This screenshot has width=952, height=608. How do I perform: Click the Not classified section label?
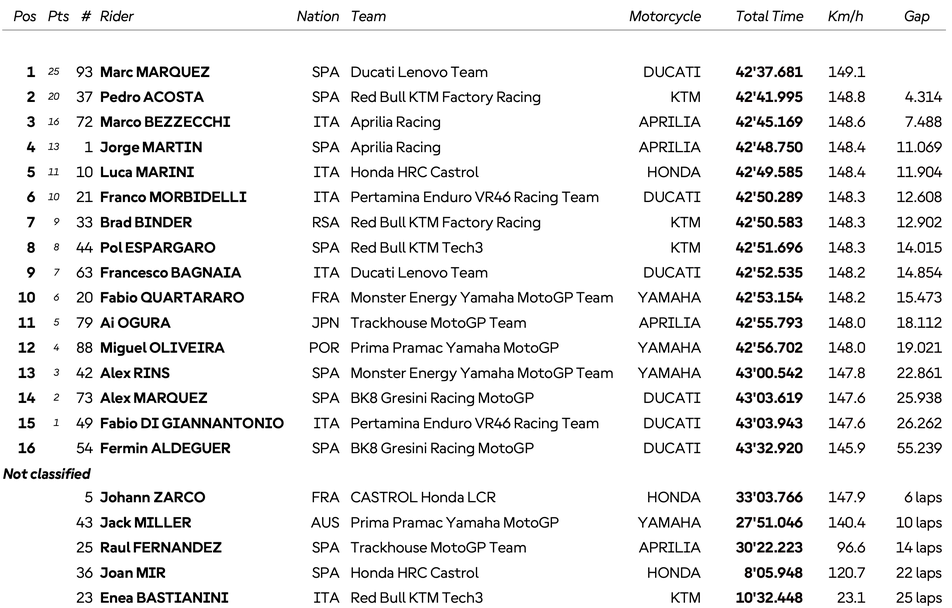pyautogui.click(x=47, y=473)
